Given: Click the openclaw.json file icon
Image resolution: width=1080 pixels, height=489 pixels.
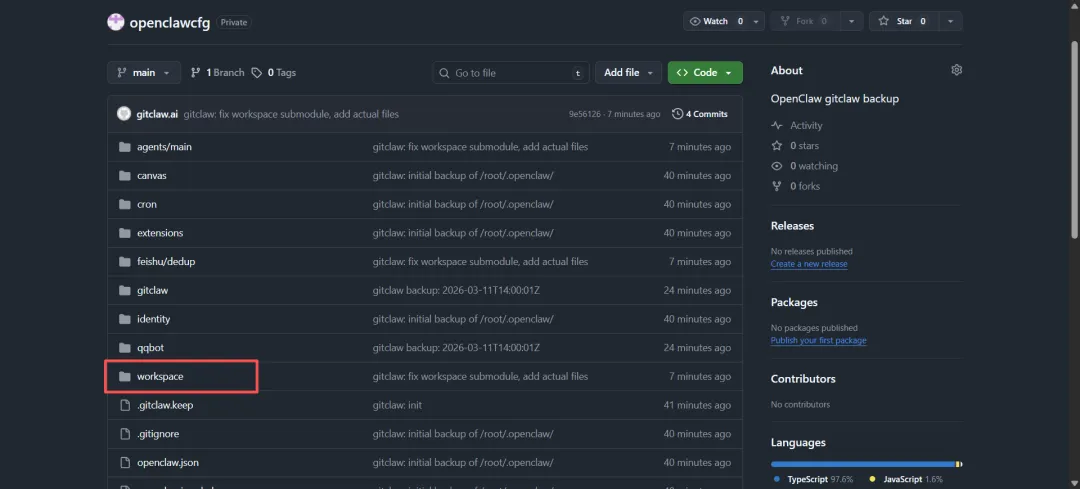Looking at the screenshot, I should click(125, 463).
